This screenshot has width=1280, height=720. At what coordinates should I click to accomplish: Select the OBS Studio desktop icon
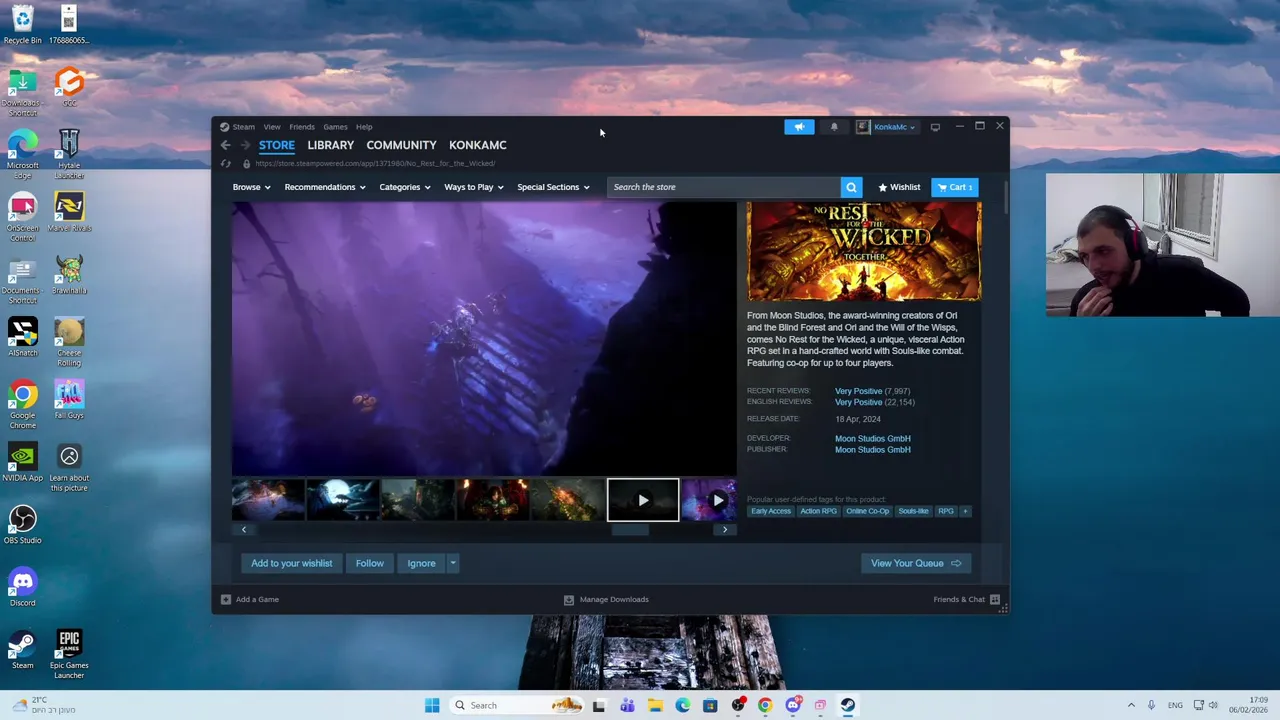coord(22,524)
